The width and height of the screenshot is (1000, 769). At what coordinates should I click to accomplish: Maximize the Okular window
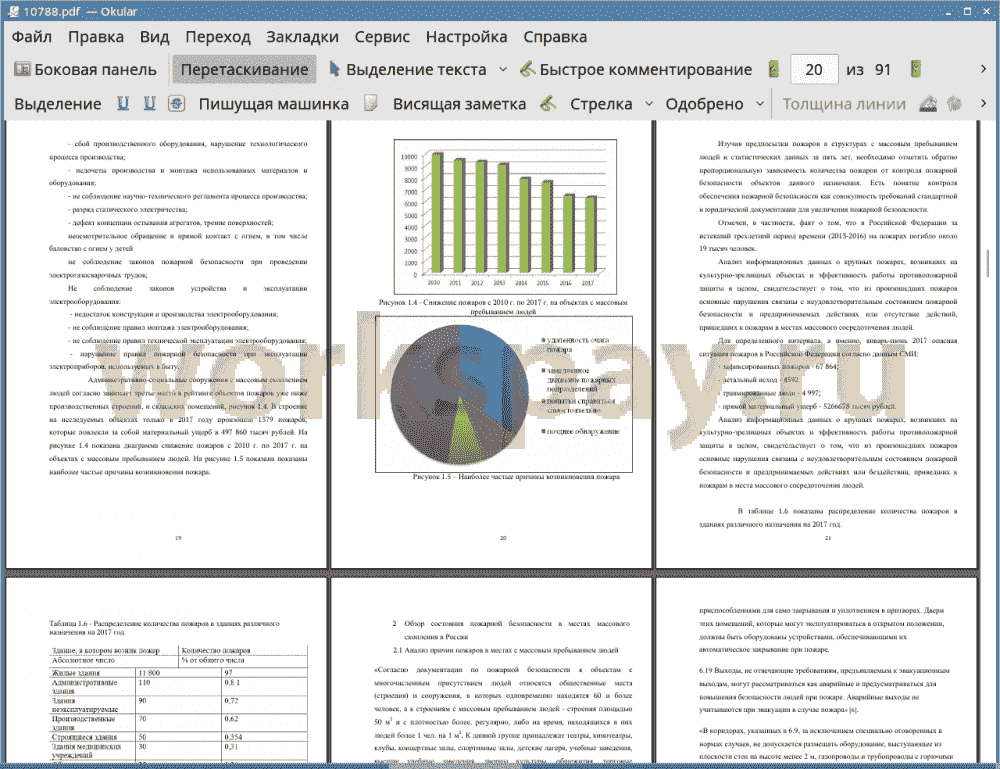967,11
